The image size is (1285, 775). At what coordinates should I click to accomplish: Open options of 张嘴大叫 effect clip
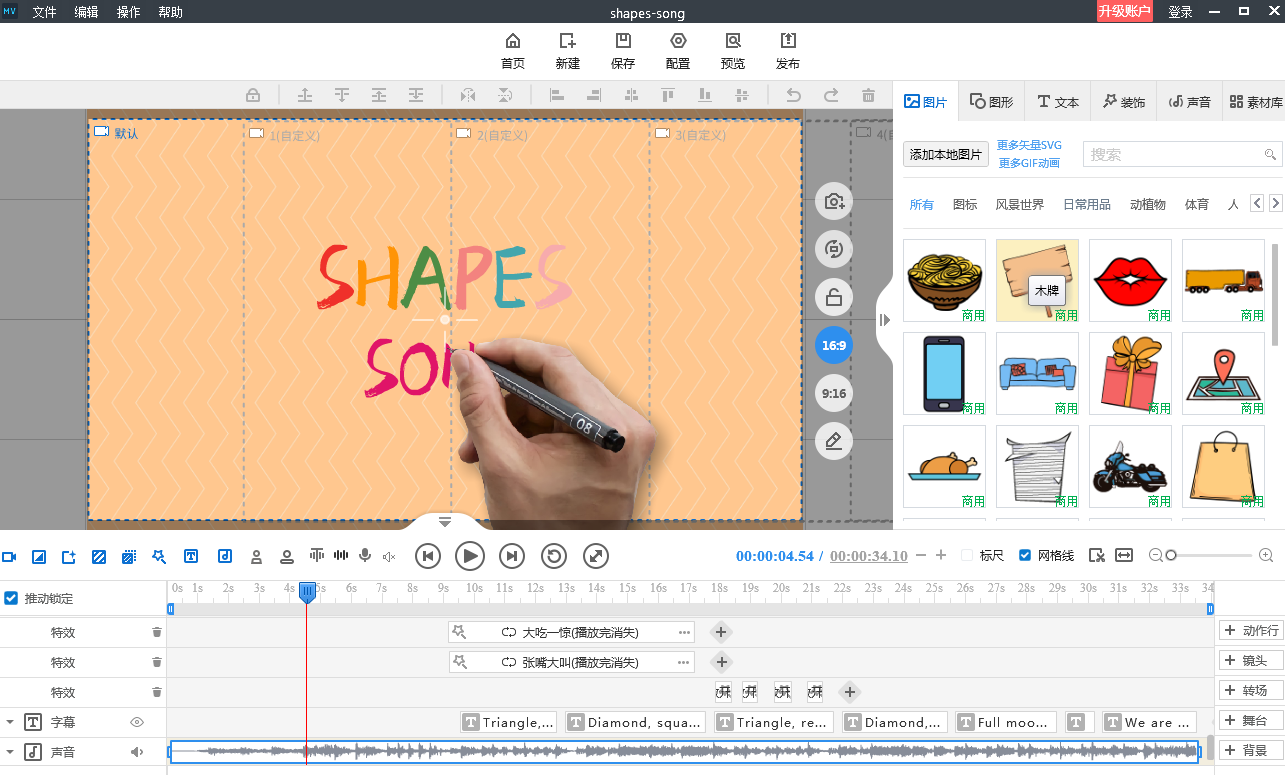click(x=684, y=662)
